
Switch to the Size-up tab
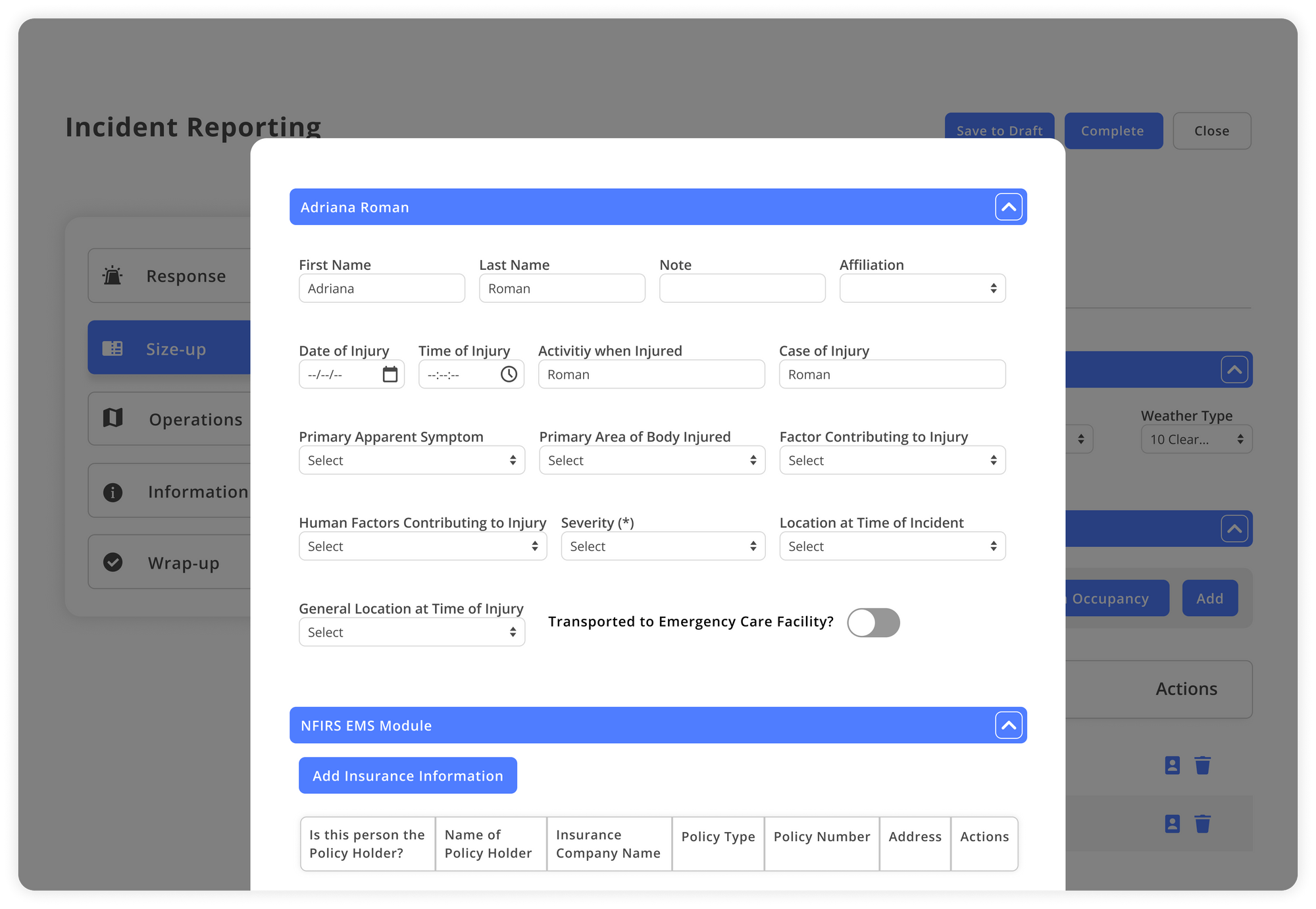pos(175,348)
